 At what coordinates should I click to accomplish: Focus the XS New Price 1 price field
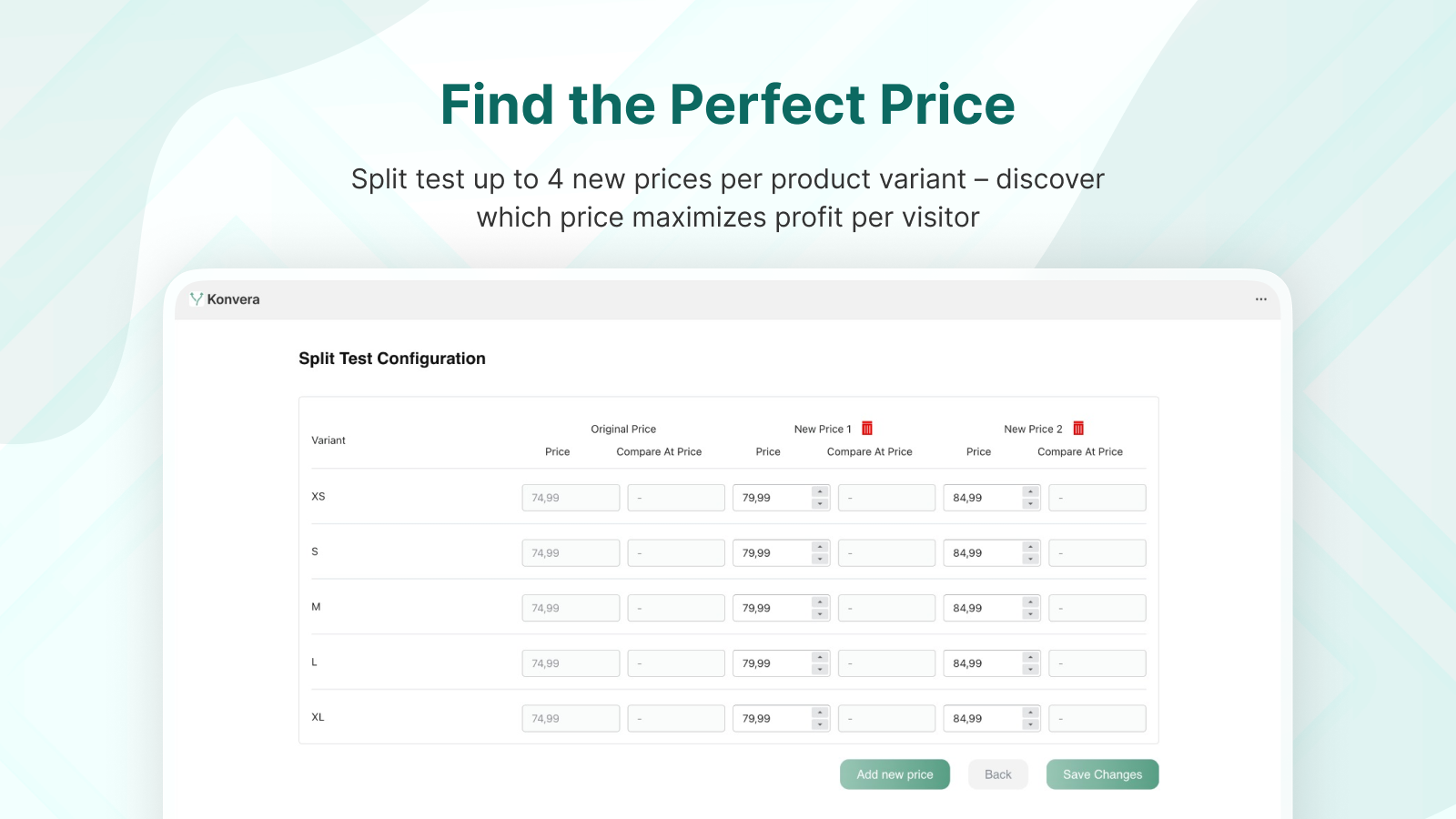(x=772, y=498)
